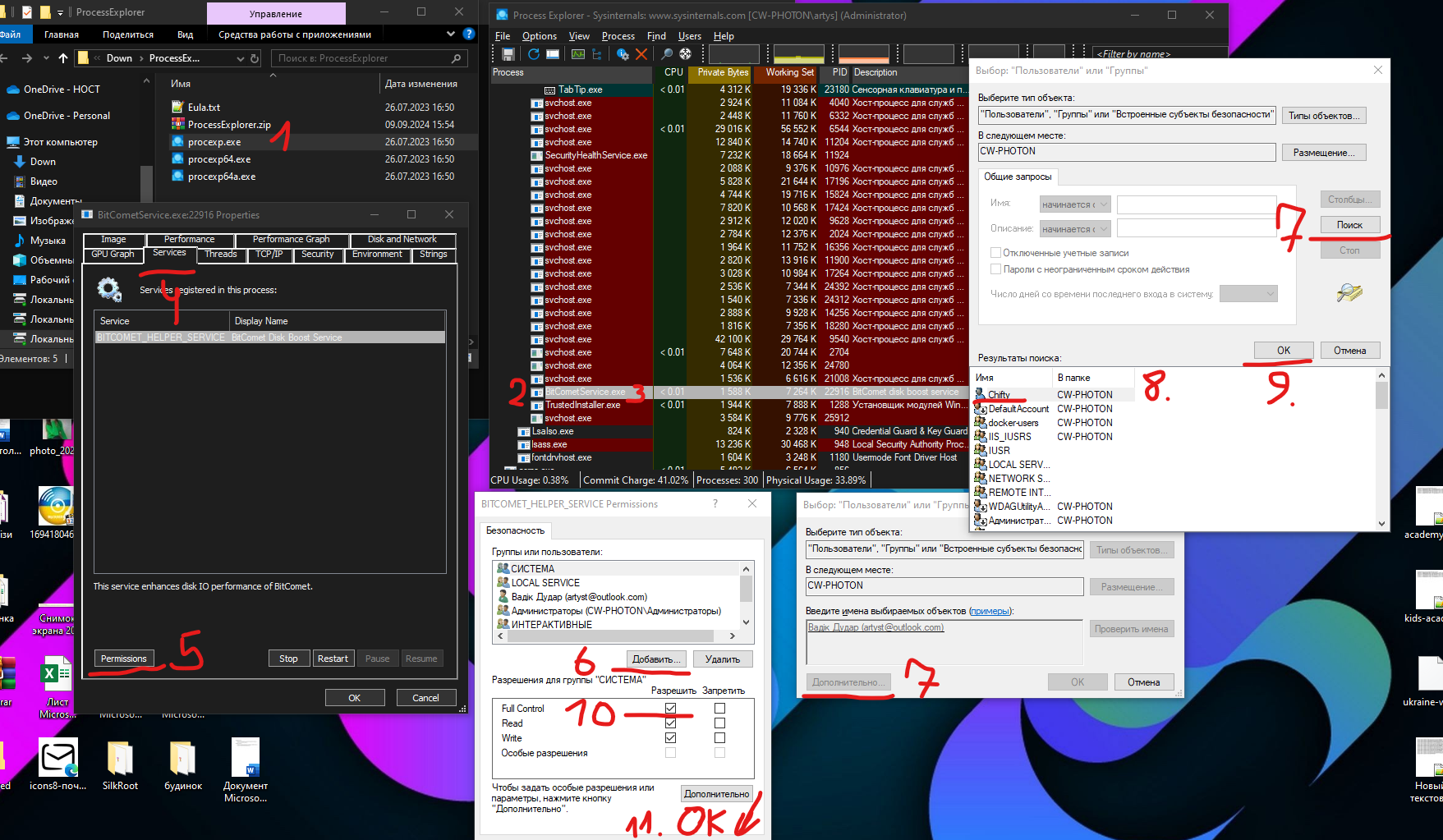Screen dimensions: 1443x840
Task: Click the Permissions button
Action: pos(123,659)
